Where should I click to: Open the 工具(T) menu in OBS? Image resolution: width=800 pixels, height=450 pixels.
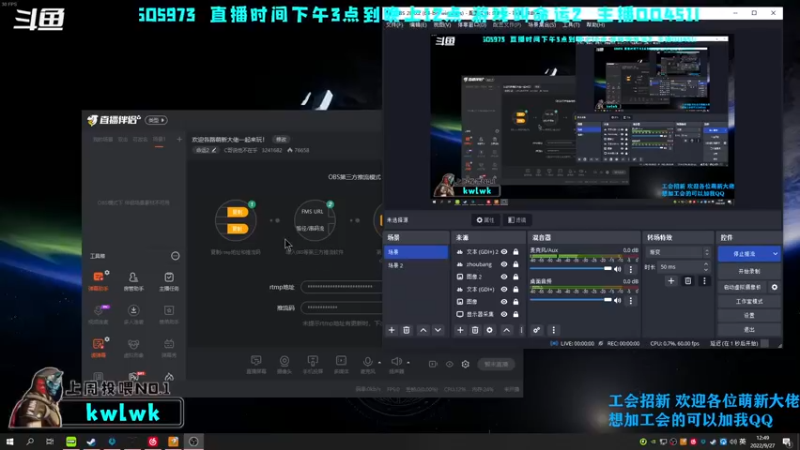pos(571,24)
